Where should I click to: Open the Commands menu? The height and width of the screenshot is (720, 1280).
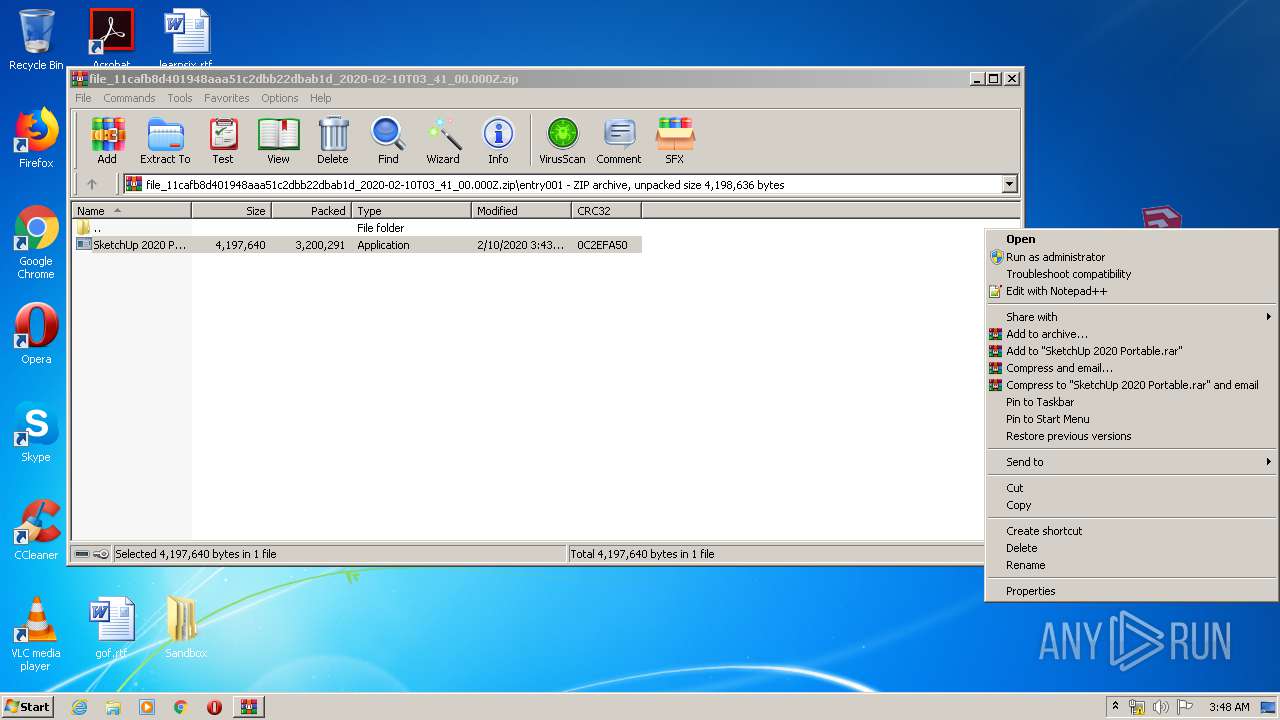[x=129, y=98]
